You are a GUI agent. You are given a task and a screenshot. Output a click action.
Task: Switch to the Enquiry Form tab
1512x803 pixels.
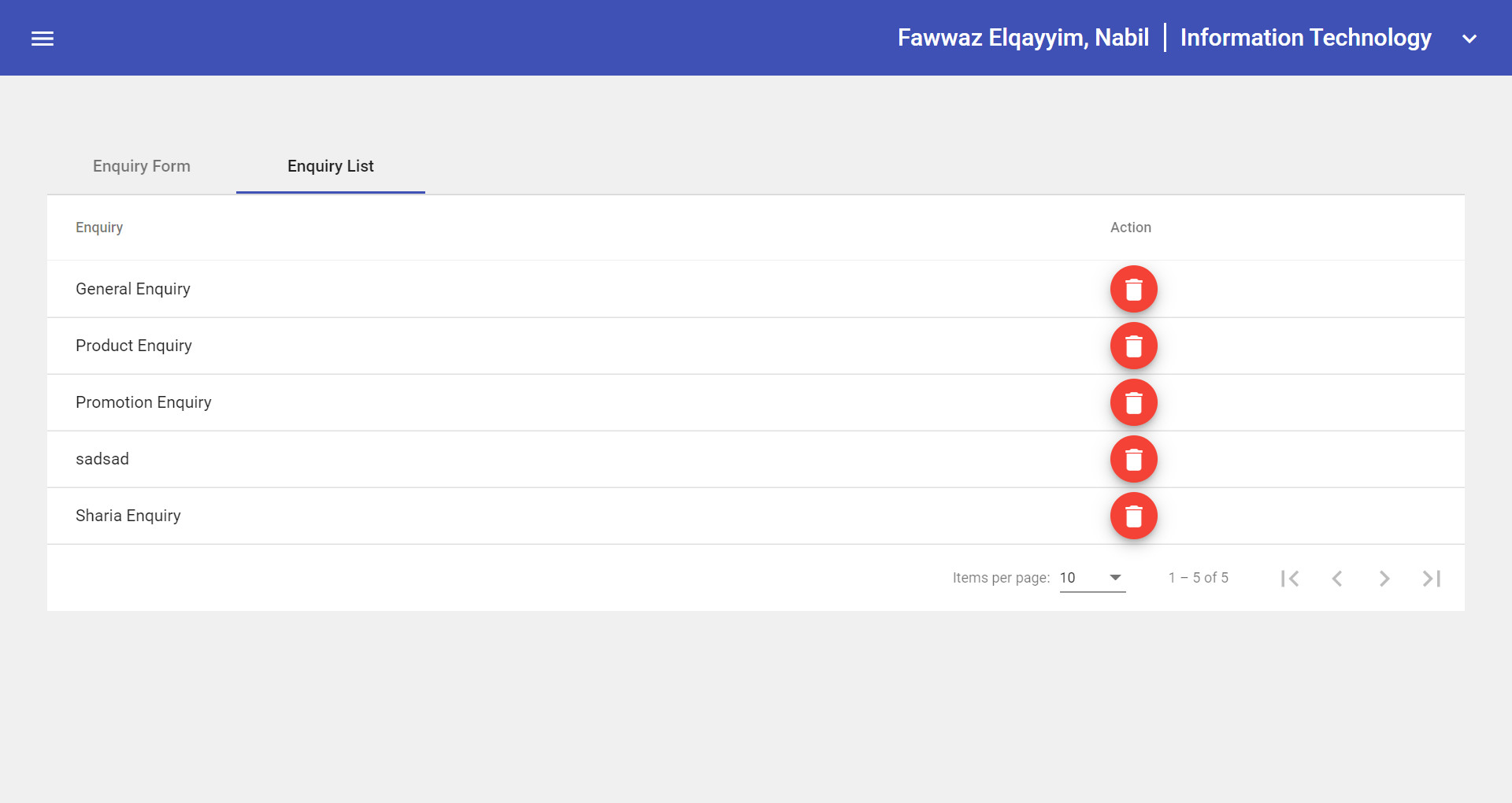coord(142,166)
